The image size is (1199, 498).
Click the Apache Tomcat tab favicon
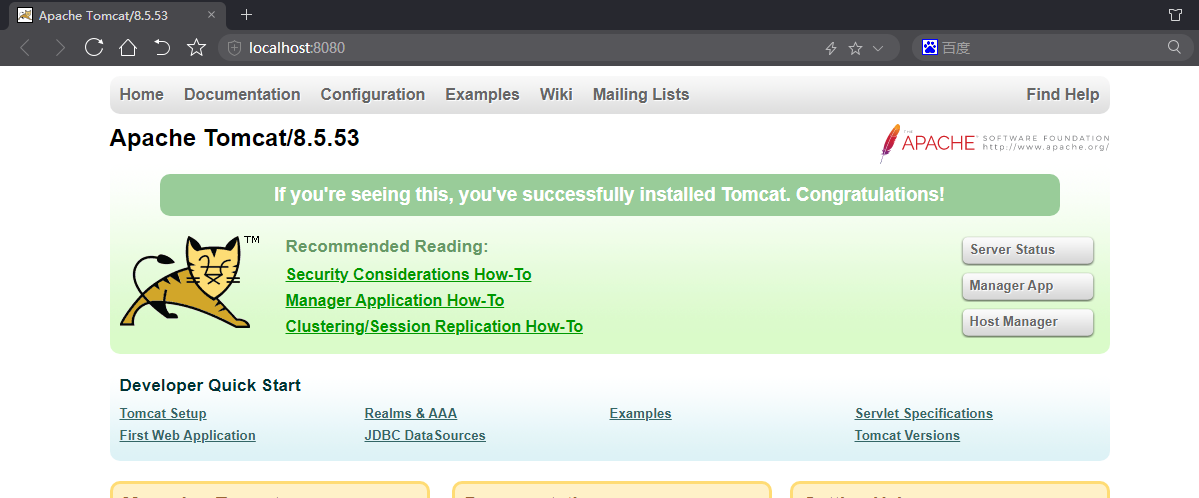pos(24,15)
